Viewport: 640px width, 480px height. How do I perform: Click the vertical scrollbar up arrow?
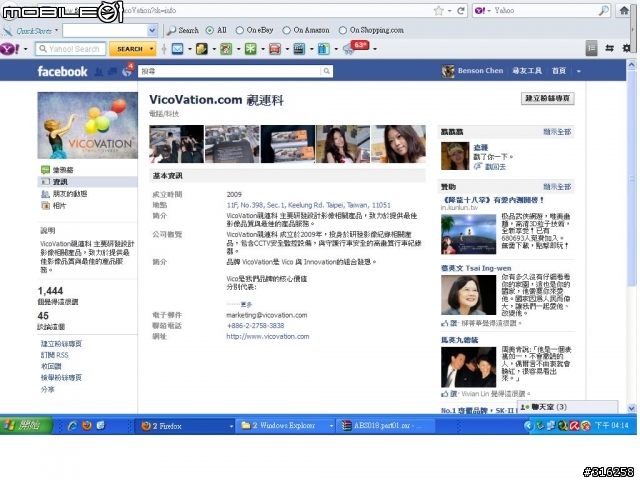631,65
